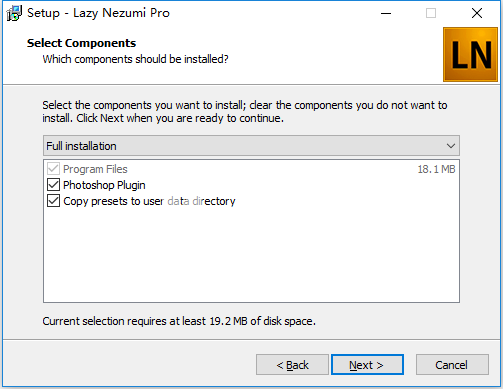Image resolution: width=503 pixels, height=389 pixels.
Task: Click the 18.1 MB size value
Action: point(436,169)
